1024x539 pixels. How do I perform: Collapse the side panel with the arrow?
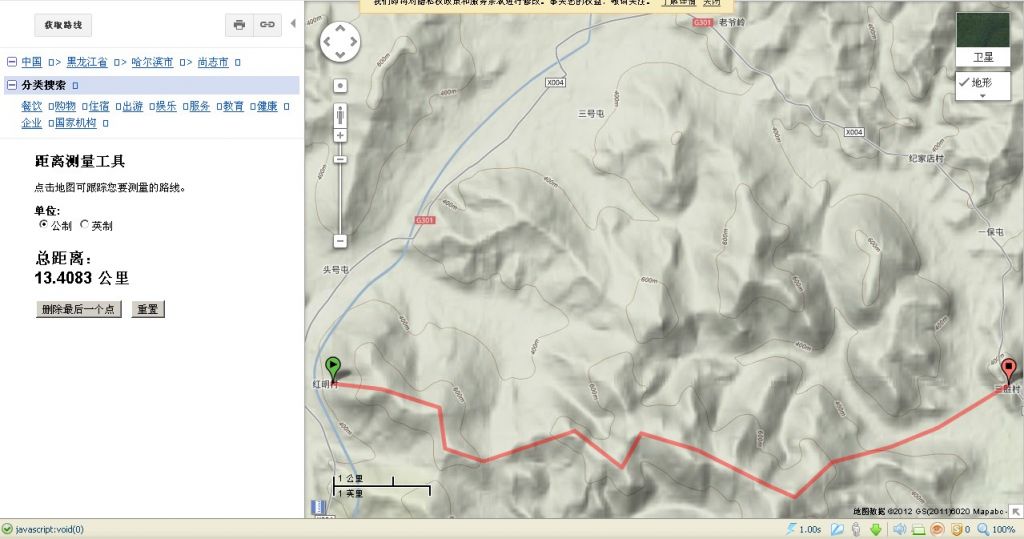click(293, 24)
